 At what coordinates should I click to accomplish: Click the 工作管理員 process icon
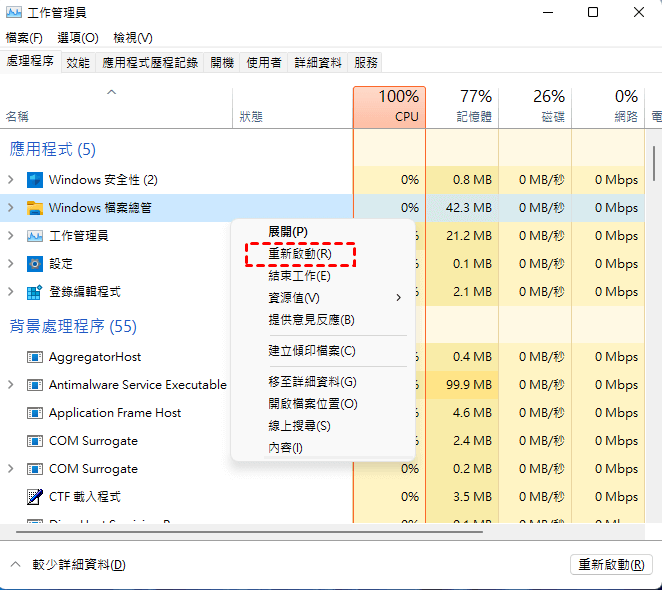tap(35, 236)
